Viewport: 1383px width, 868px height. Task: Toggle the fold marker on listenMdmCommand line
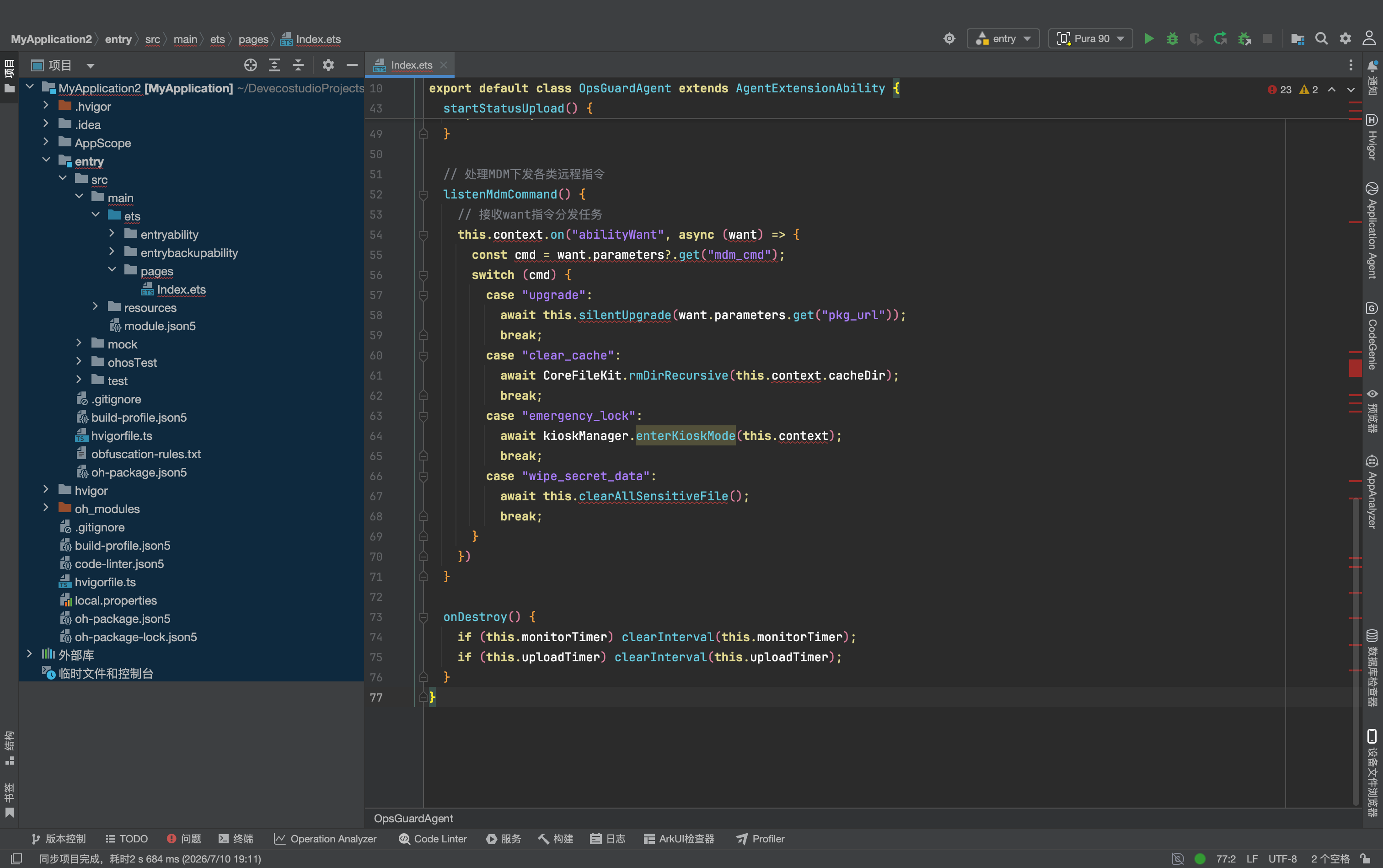pos(423,195)
